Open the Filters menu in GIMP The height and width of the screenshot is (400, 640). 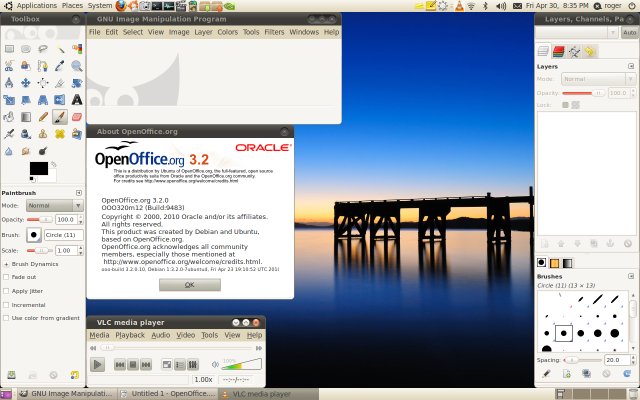274,32
